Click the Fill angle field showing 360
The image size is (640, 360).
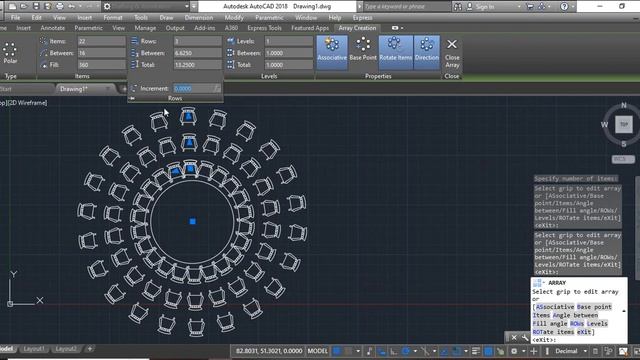click(102, 65)
